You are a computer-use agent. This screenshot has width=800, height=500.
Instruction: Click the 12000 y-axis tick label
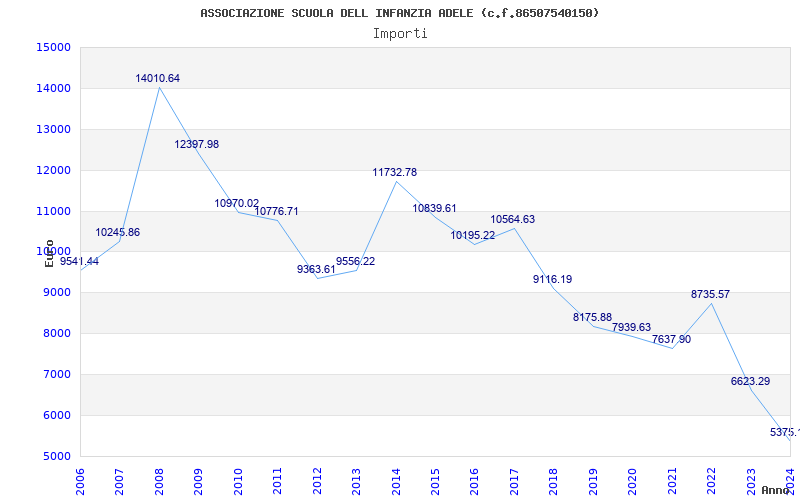[x=53, y=170]
